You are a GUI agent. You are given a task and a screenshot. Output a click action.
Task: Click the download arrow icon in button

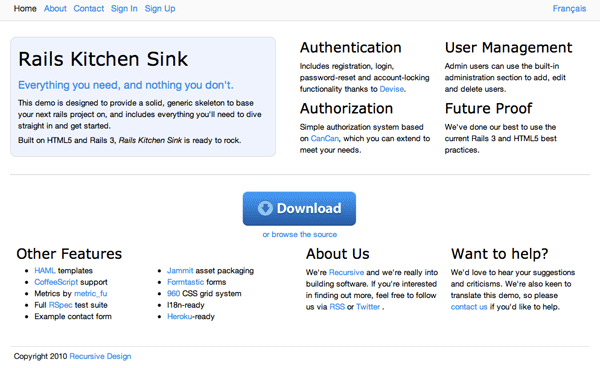[265, 208]
